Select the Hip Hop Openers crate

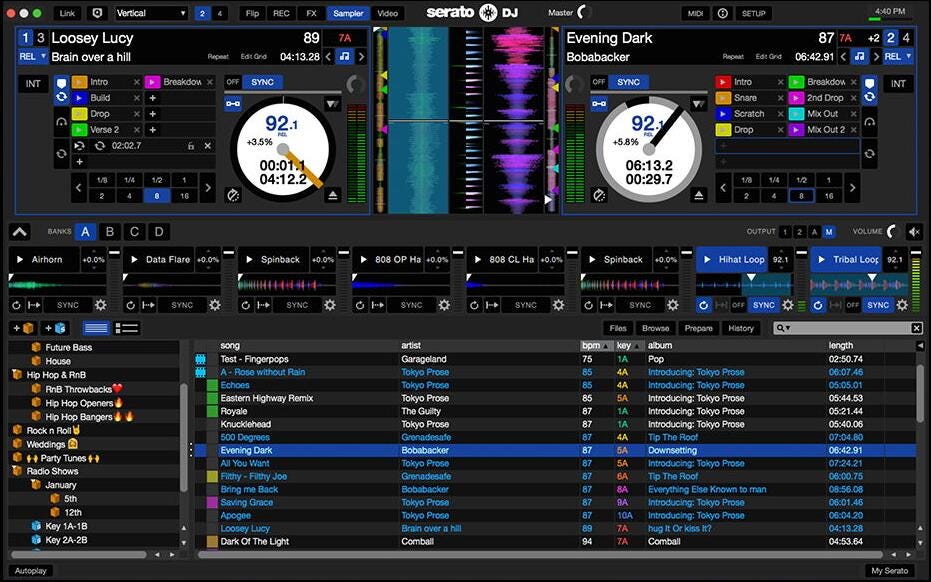pos(79,403)
